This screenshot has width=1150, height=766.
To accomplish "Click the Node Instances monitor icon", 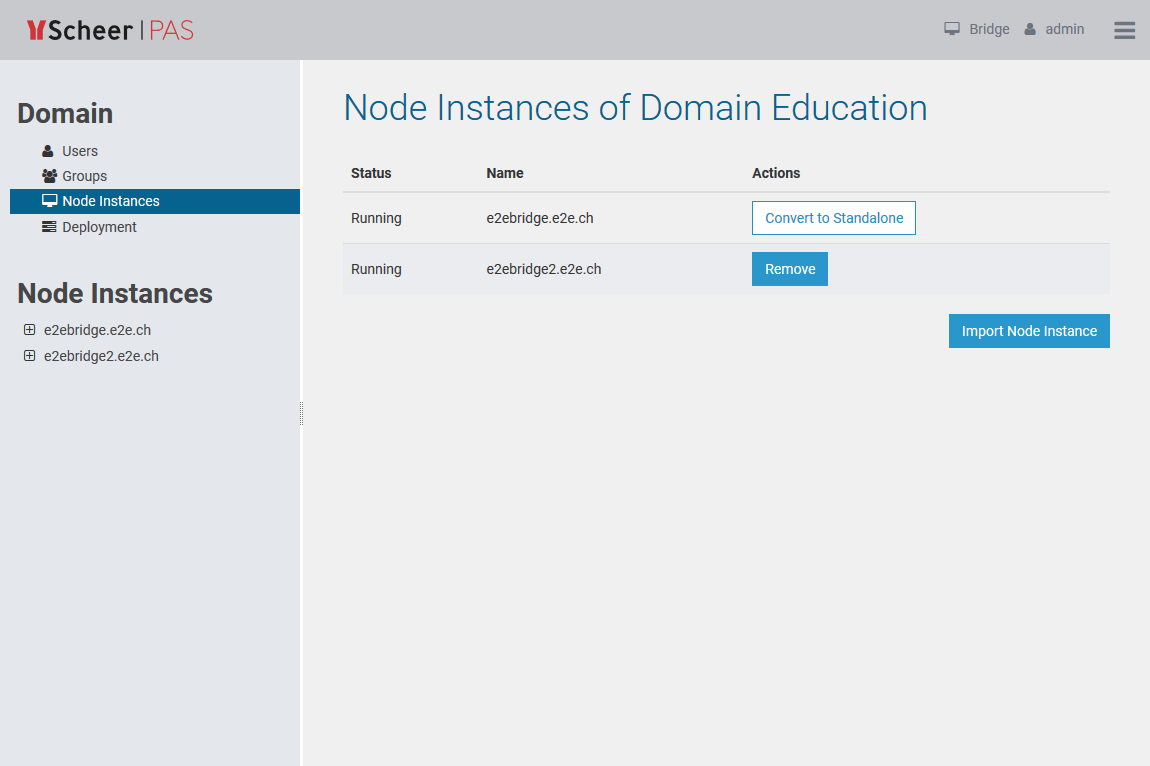I will pos(48,200).
